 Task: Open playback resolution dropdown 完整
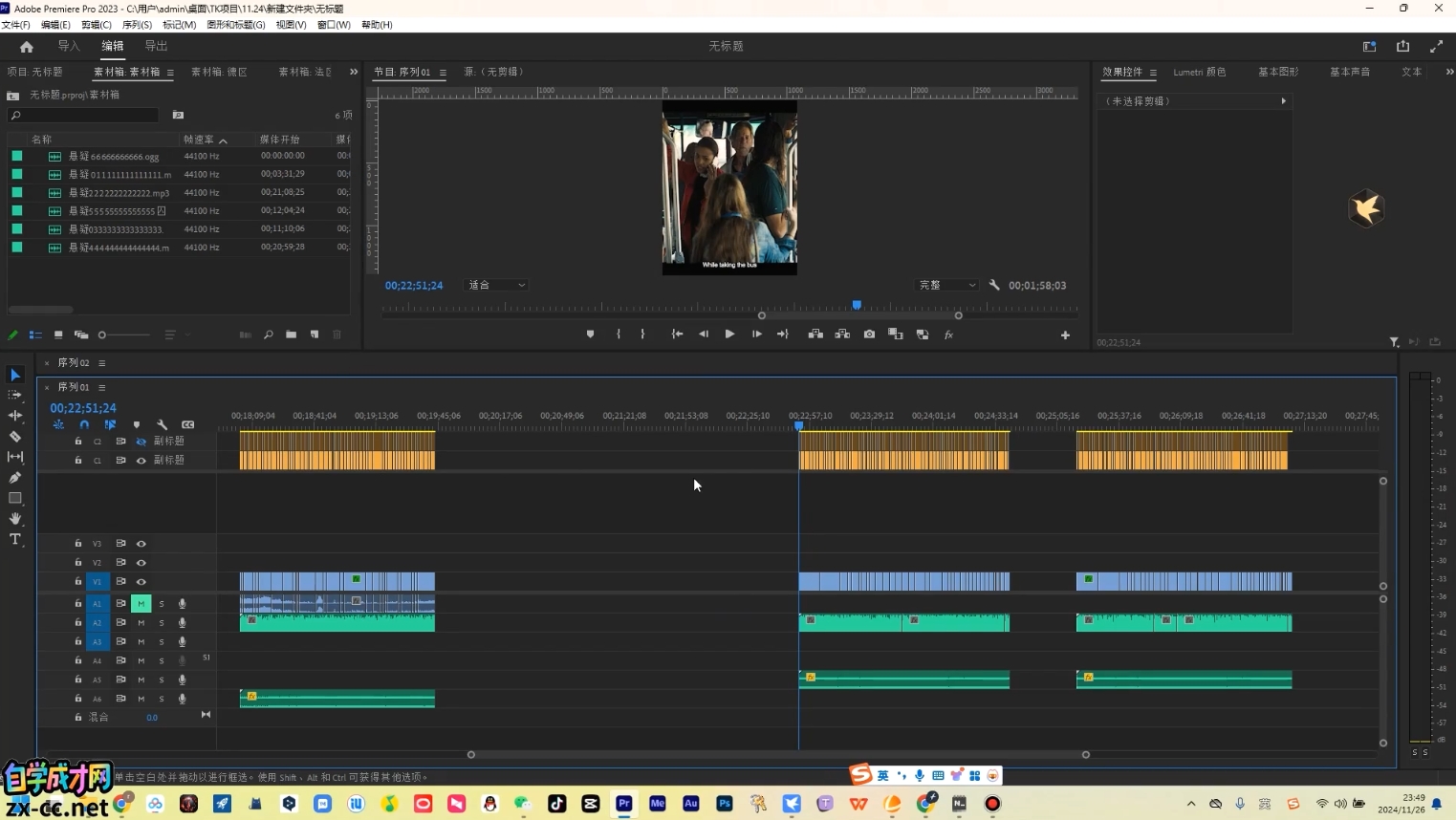coord(947,285)
